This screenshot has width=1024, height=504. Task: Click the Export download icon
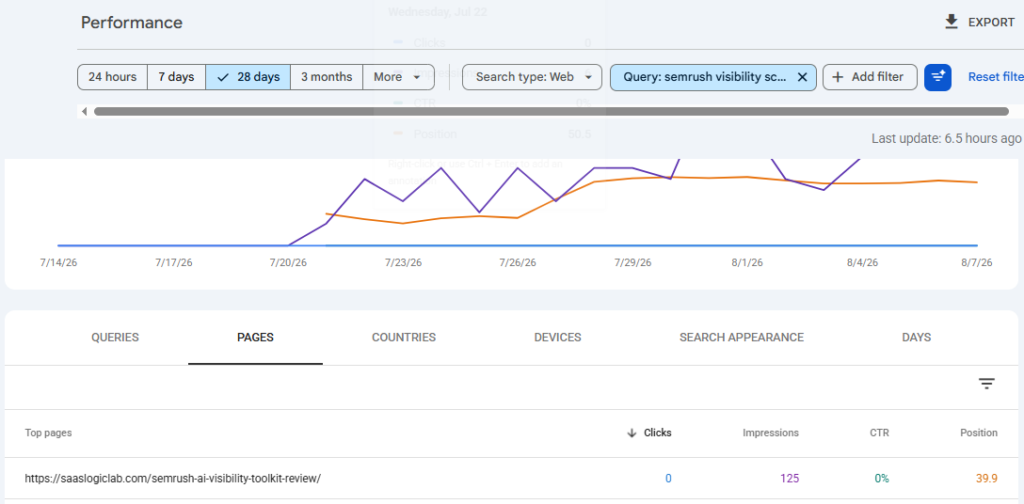click(x=952, y=22)
